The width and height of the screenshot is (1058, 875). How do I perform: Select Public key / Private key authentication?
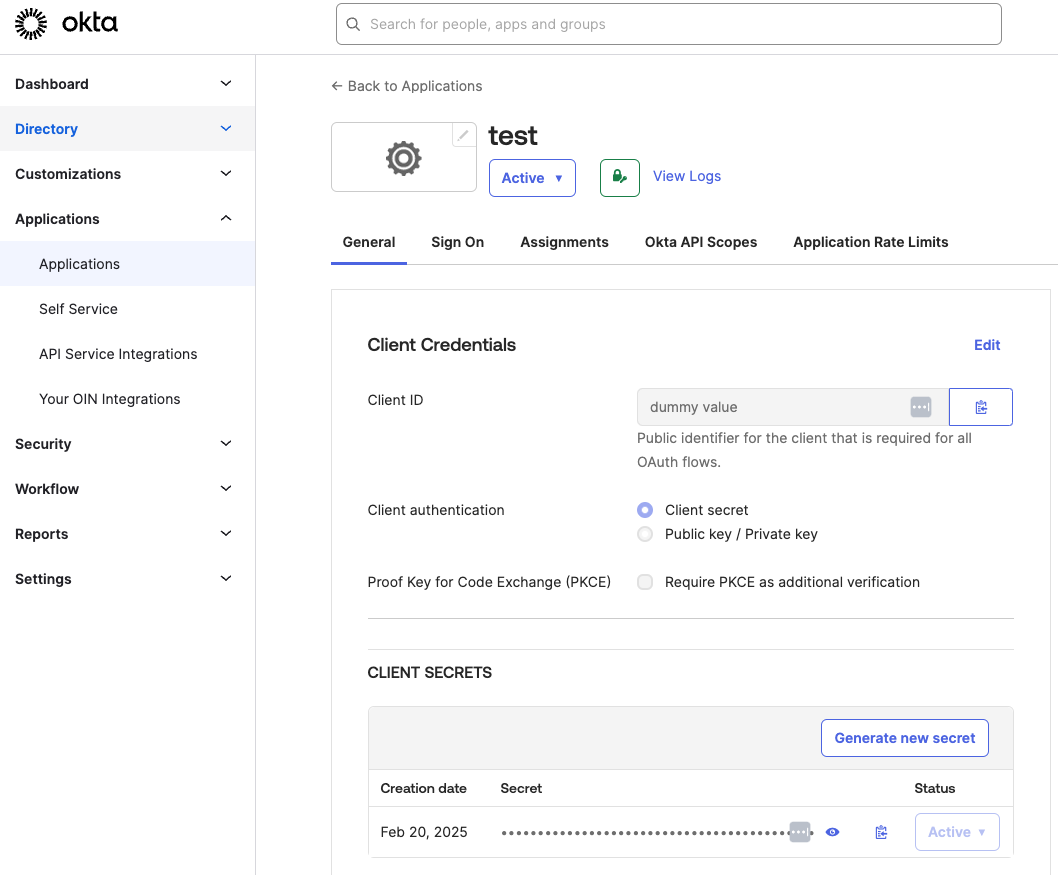click(x=645, y=534)
